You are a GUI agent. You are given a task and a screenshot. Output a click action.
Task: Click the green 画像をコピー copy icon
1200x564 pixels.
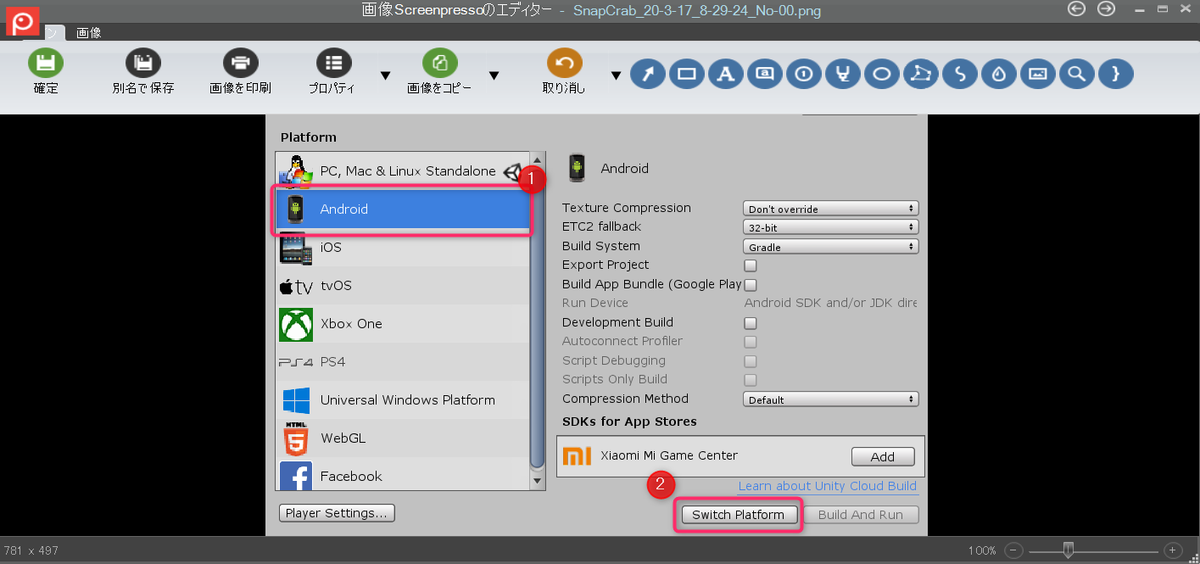click(439, 63)
